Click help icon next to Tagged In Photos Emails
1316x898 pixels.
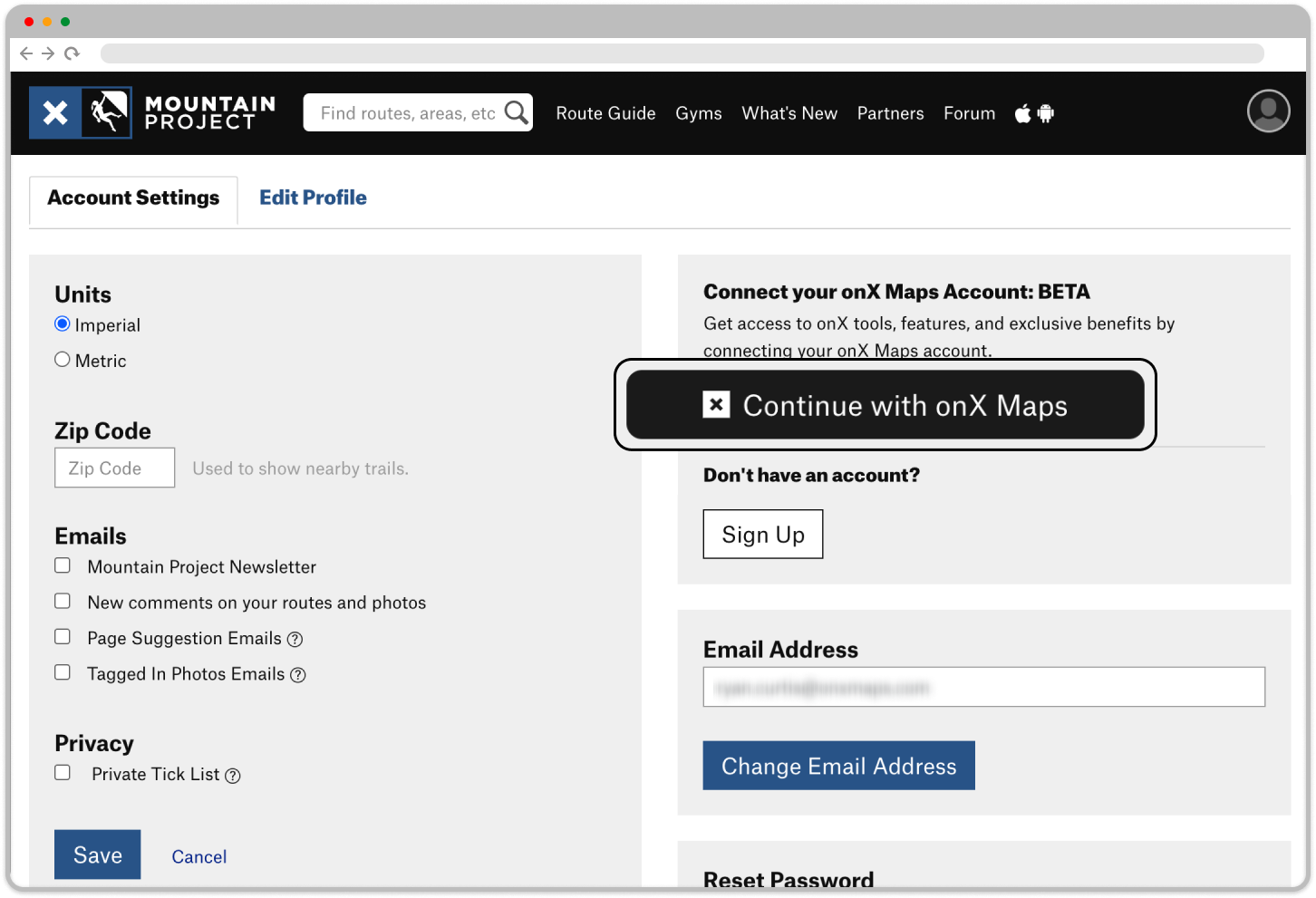298,675
